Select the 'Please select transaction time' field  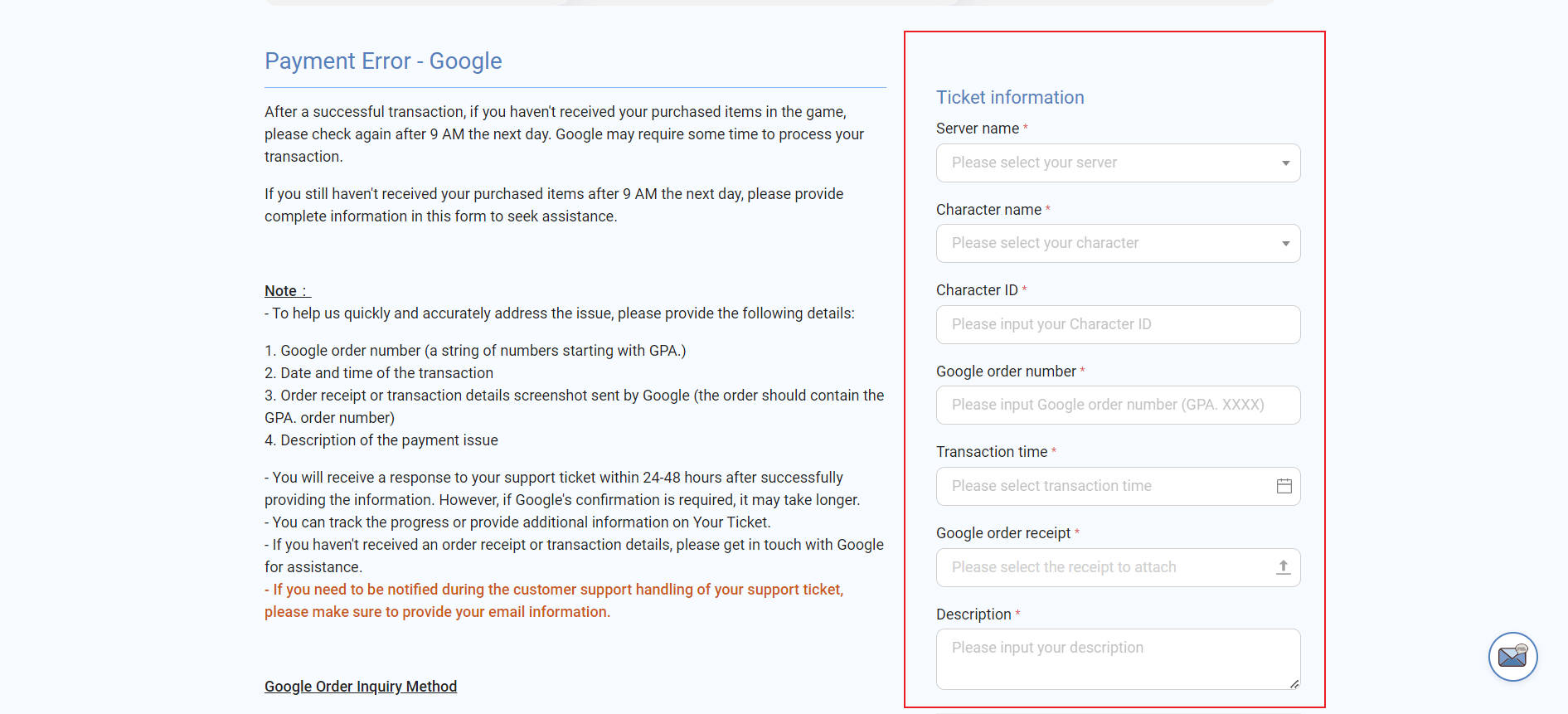[1118, 486]
